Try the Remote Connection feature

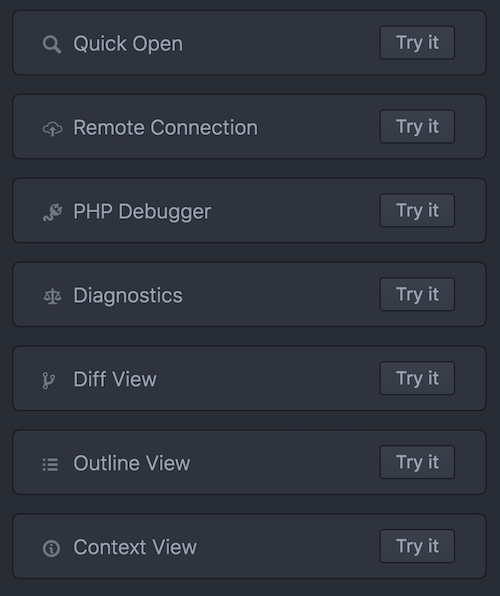tap(417, 127)
